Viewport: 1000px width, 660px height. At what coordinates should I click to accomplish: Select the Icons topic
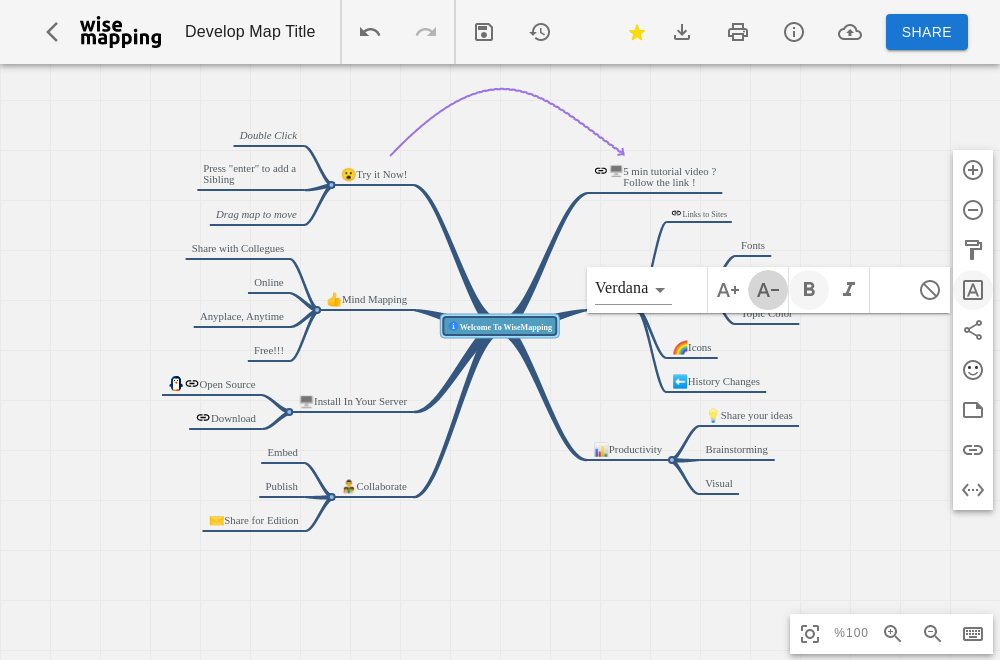pos(693,348)
